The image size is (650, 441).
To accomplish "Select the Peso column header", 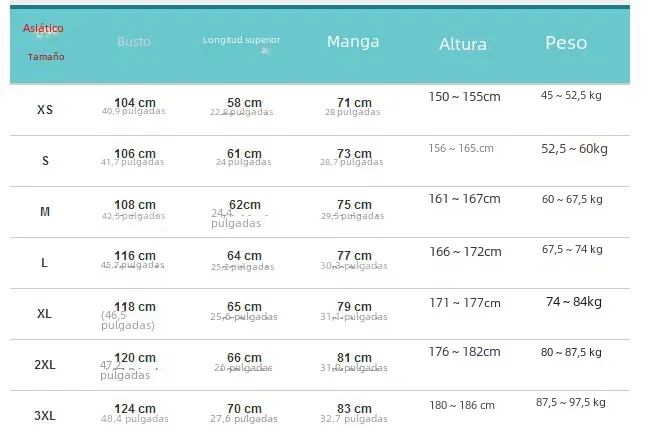I will pos(566,43).
